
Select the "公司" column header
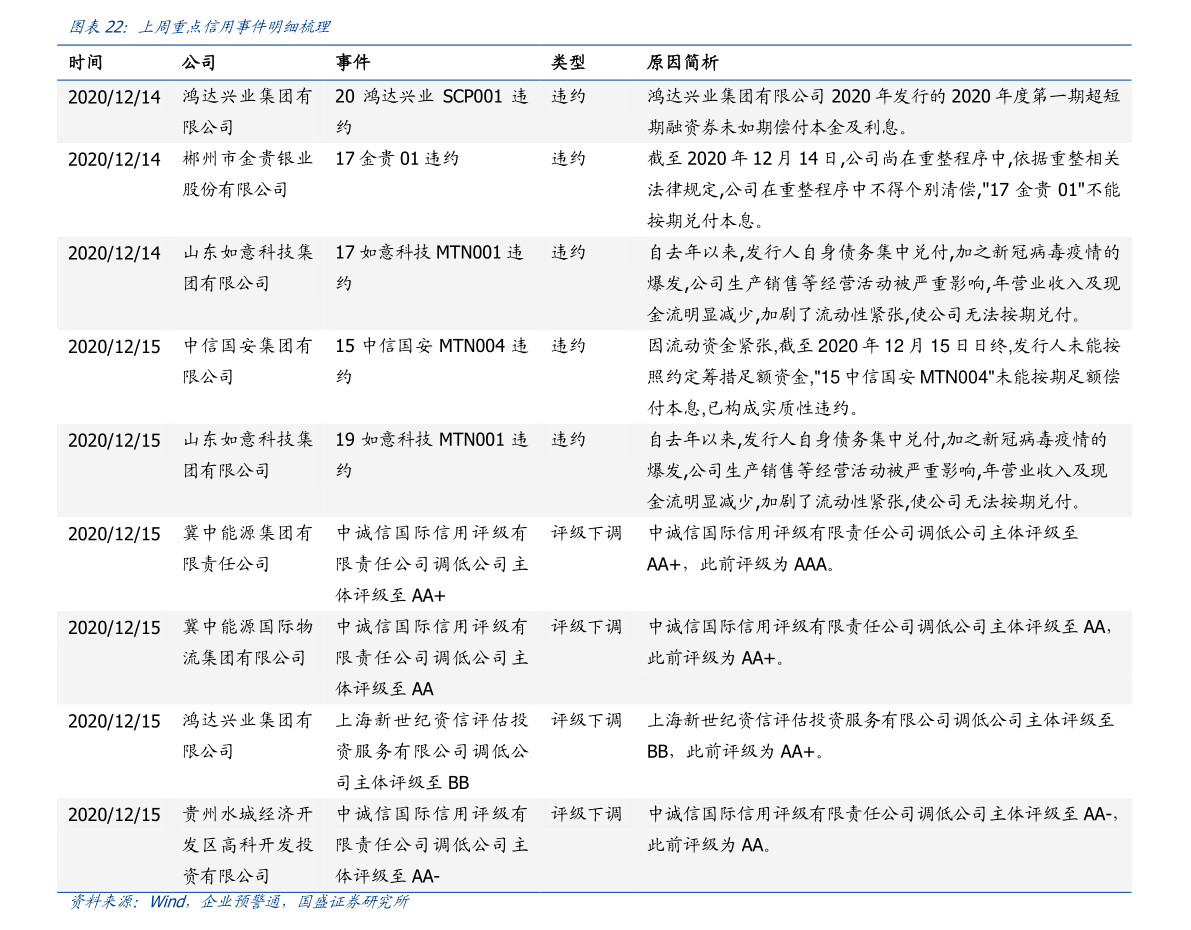(x=199, y=62)
